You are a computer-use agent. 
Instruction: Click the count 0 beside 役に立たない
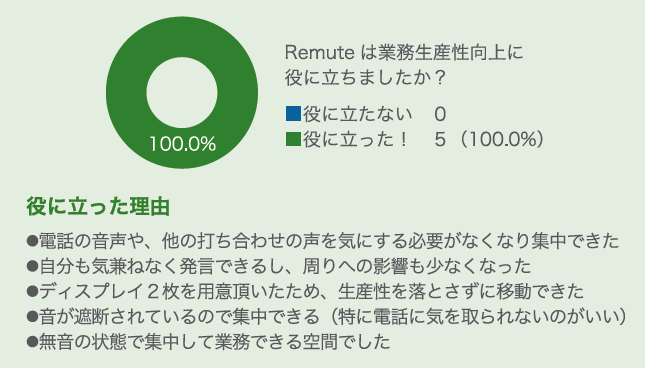[x=440, y=114]
